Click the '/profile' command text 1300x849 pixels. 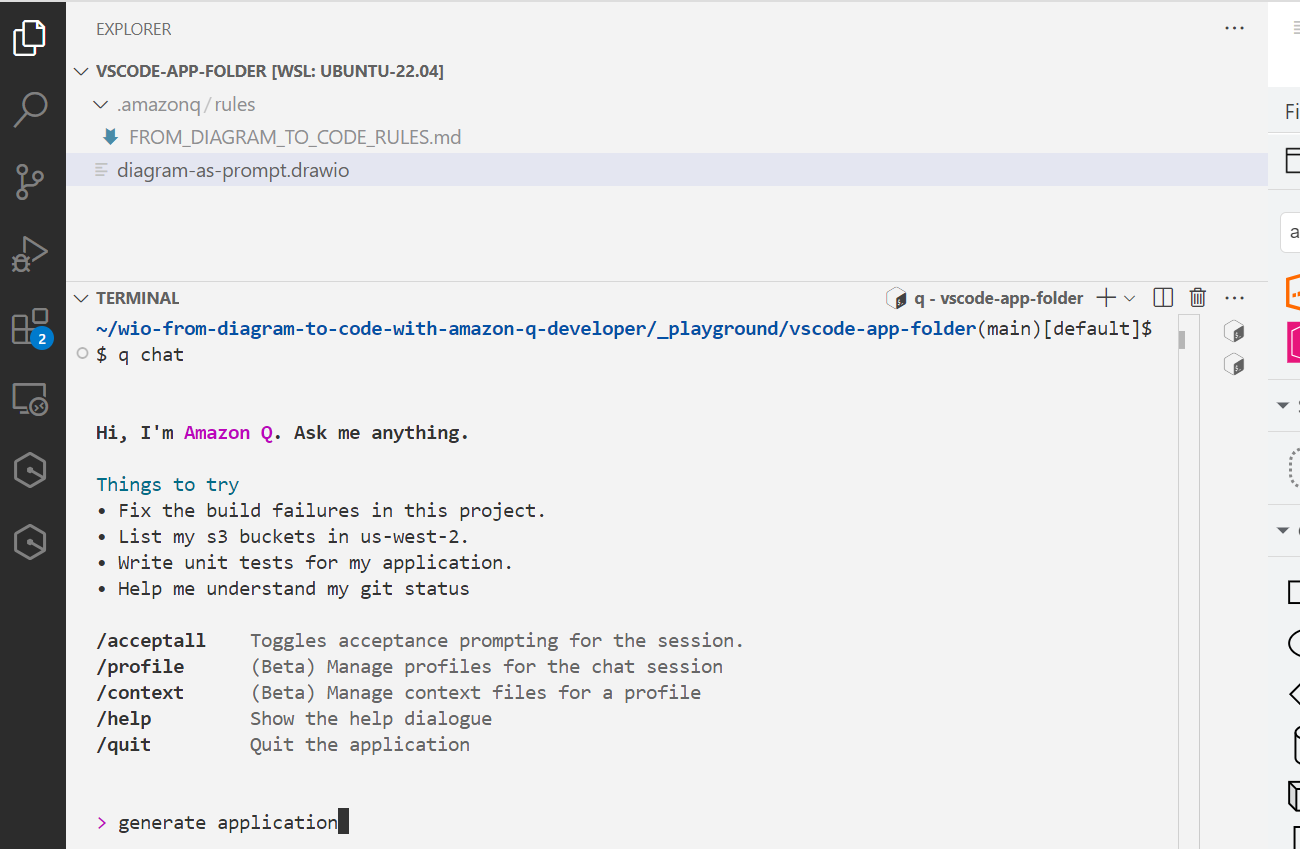pyautogui.click(x=140, y=666)
